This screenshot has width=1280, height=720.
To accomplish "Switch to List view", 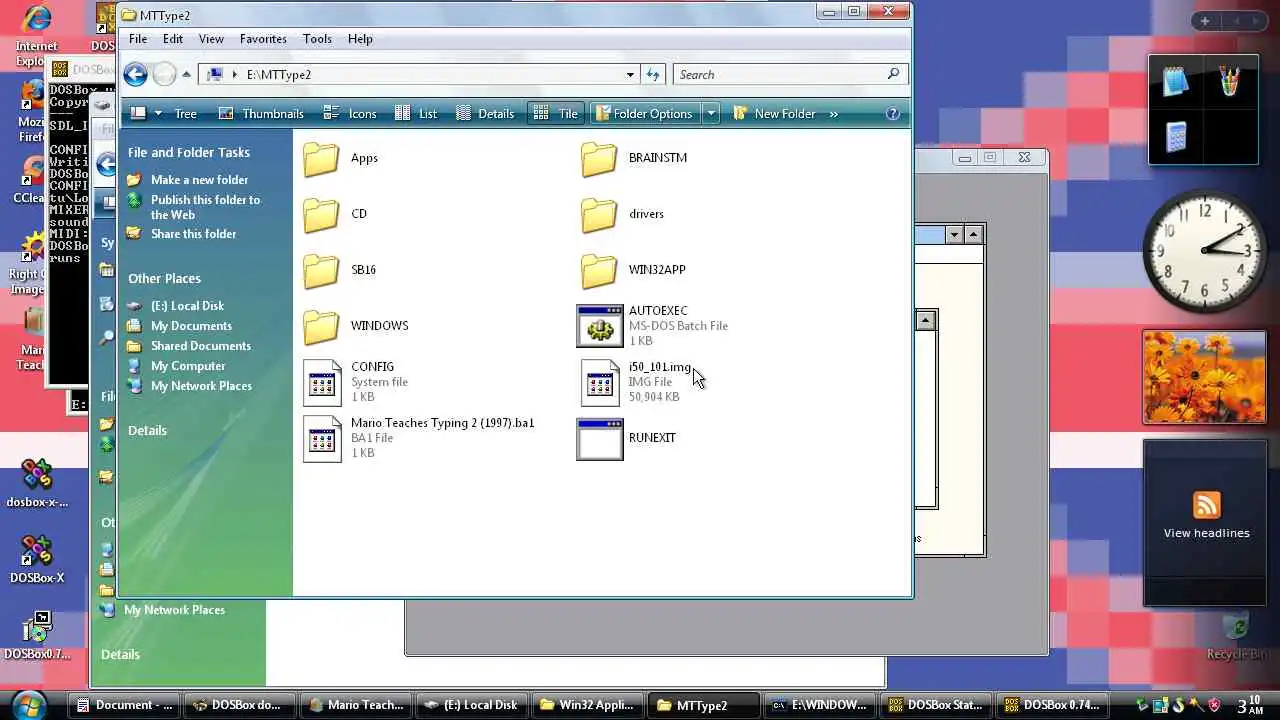I will [x=417, y=114].
